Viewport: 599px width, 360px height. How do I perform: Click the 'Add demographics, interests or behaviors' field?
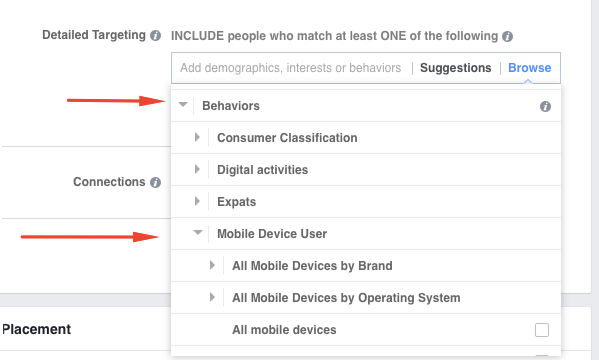pyautogui.click(x=291, y=68)
